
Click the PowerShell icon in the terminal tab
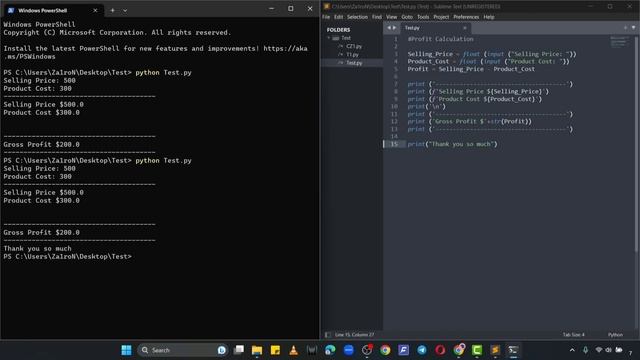click(11, 10)
